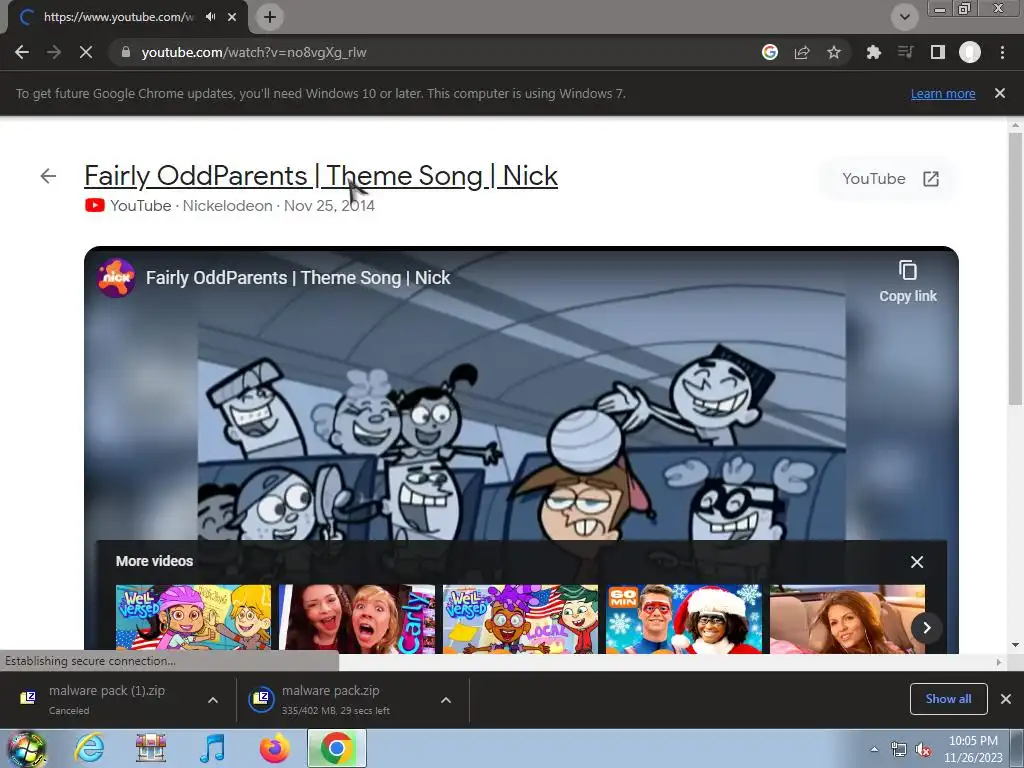This screenshot has width=1024, height=768.
Task: Open the Chrome profile avatar
Action: coord(970,52)
